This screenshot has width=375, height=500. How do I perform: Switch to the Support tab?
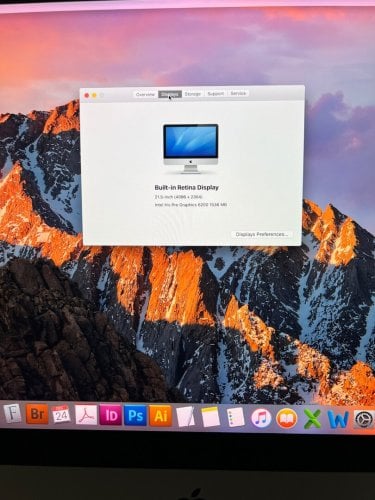click(x=216, y=94)
